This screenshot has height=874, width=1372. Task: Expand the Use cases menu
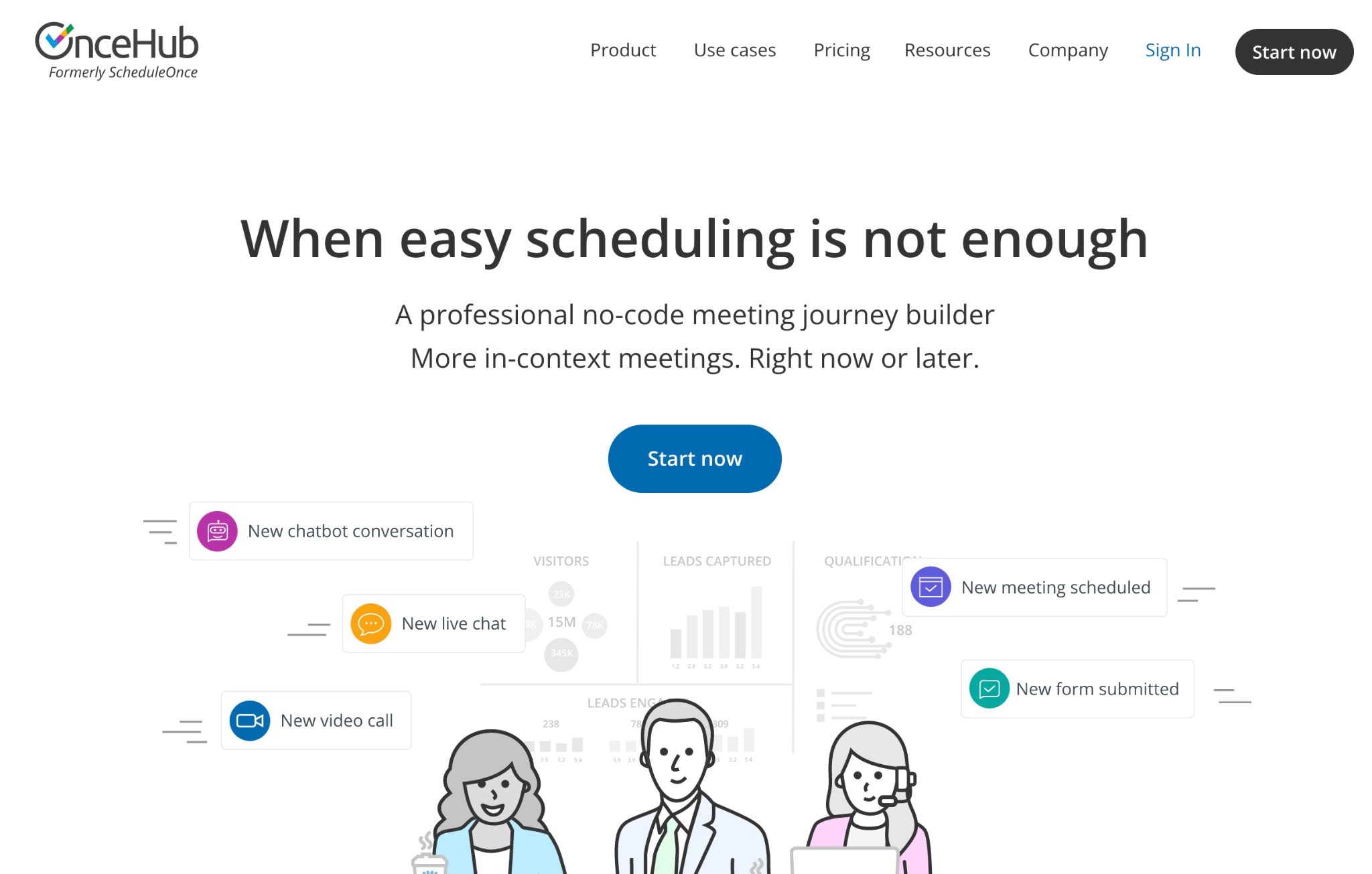pos(735,50)
